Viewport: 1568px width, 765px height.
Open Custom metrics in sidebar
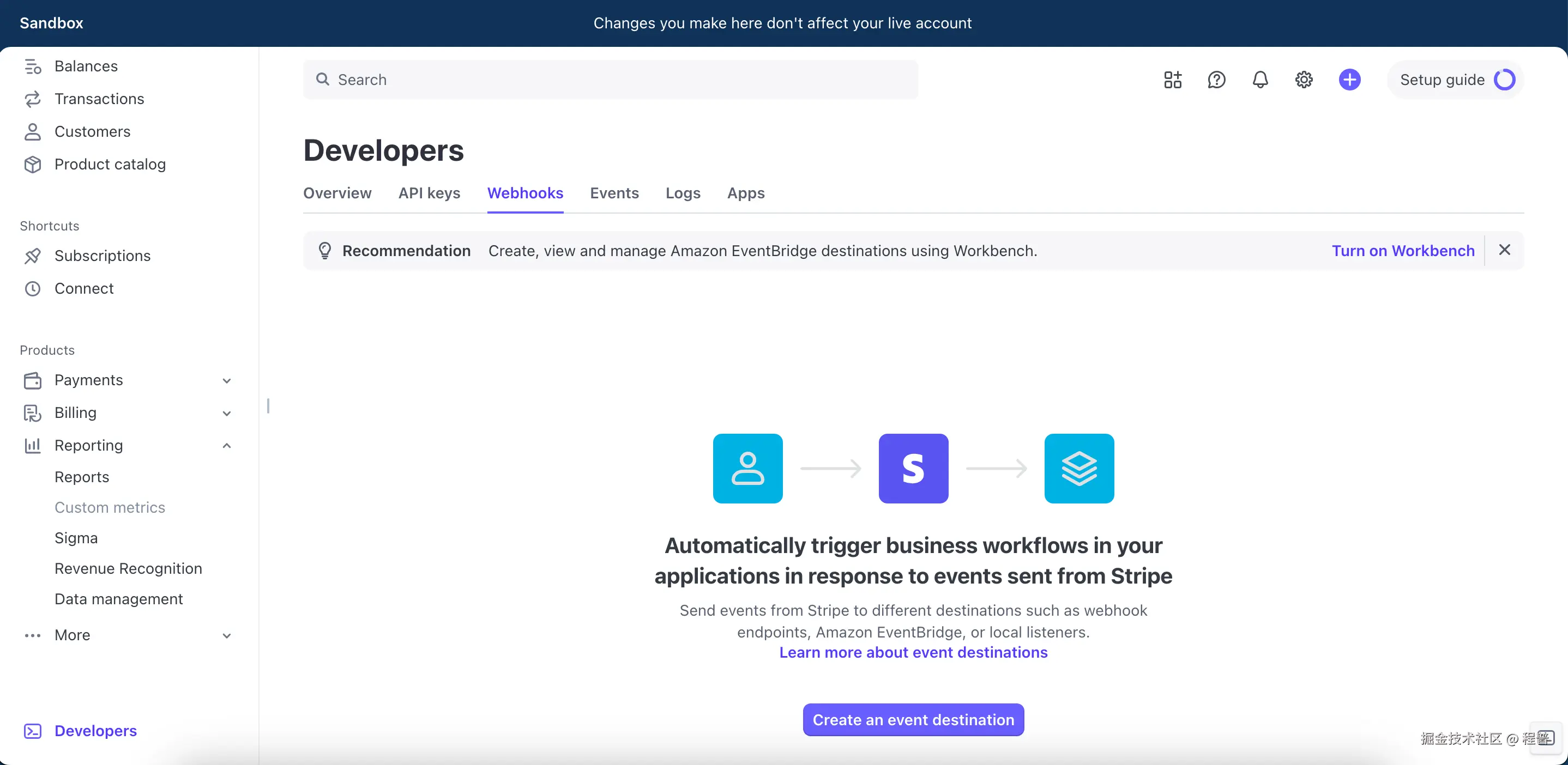110,508
